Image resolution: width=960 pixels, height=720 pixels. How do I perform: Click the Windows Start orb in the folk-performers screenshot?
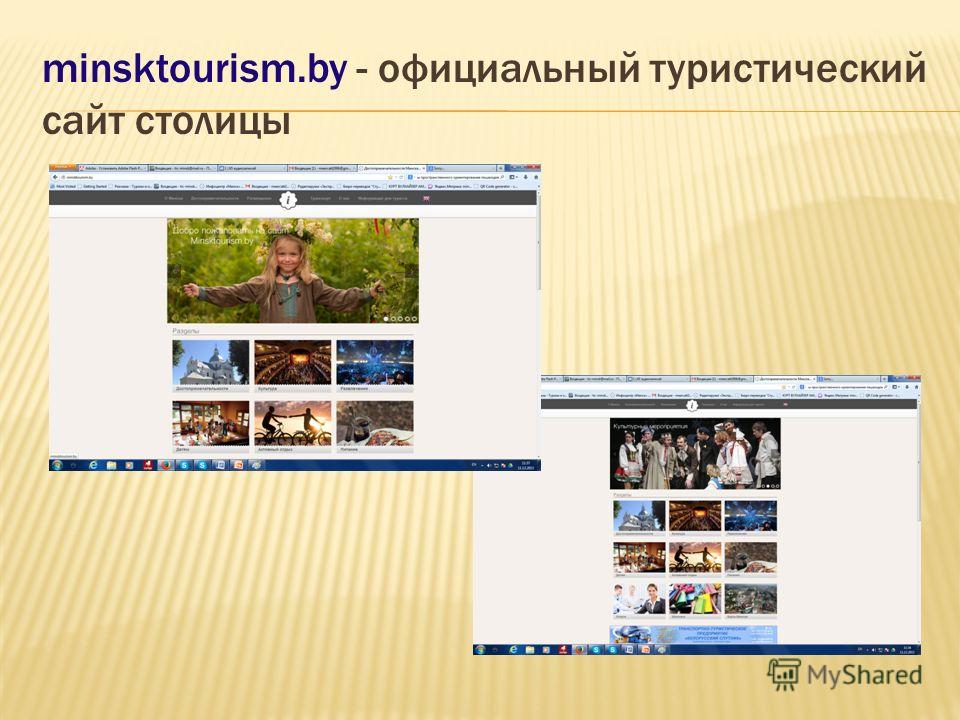(481, 650)
